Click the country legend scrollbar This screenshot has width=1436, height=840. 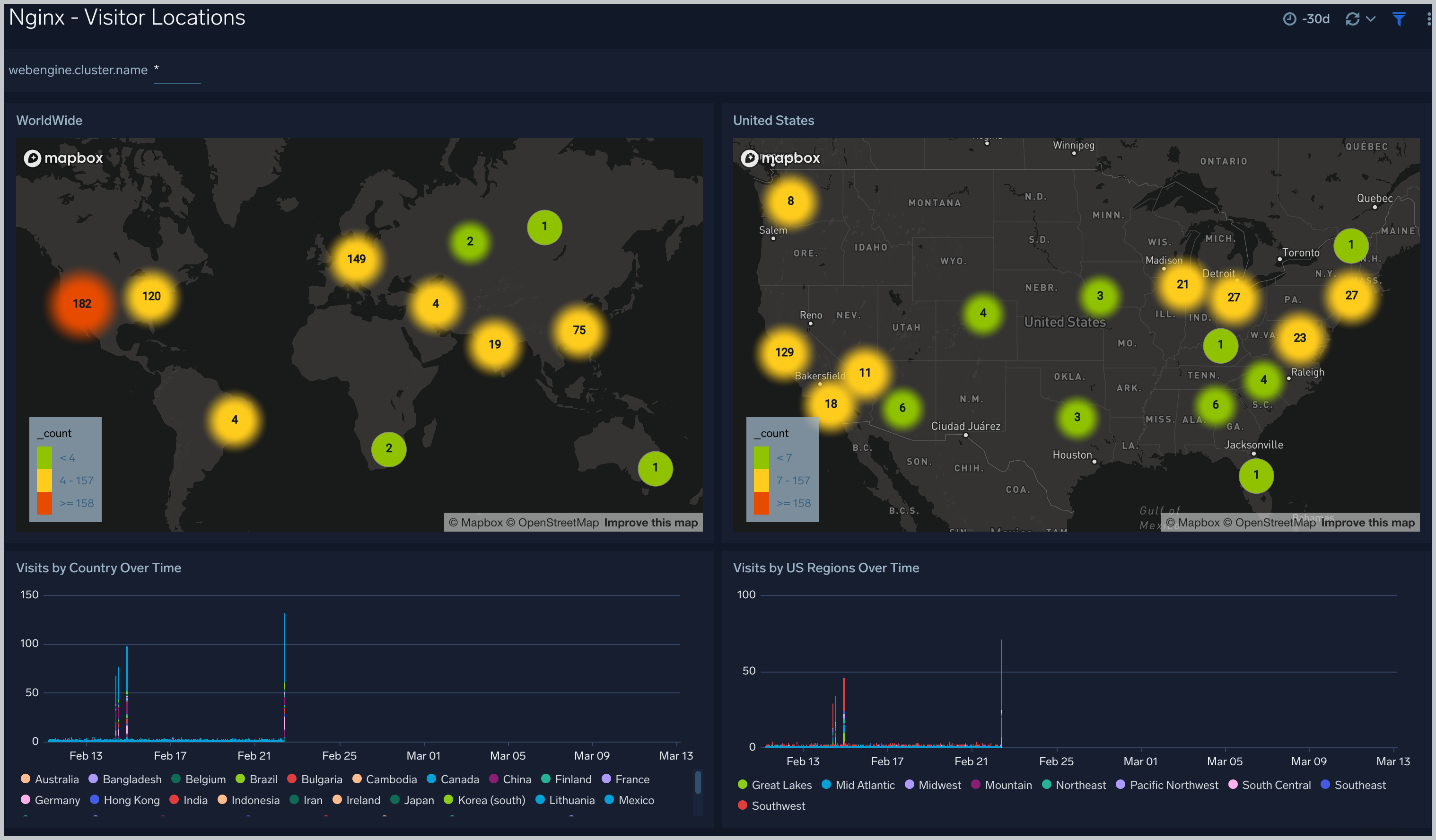698,782
